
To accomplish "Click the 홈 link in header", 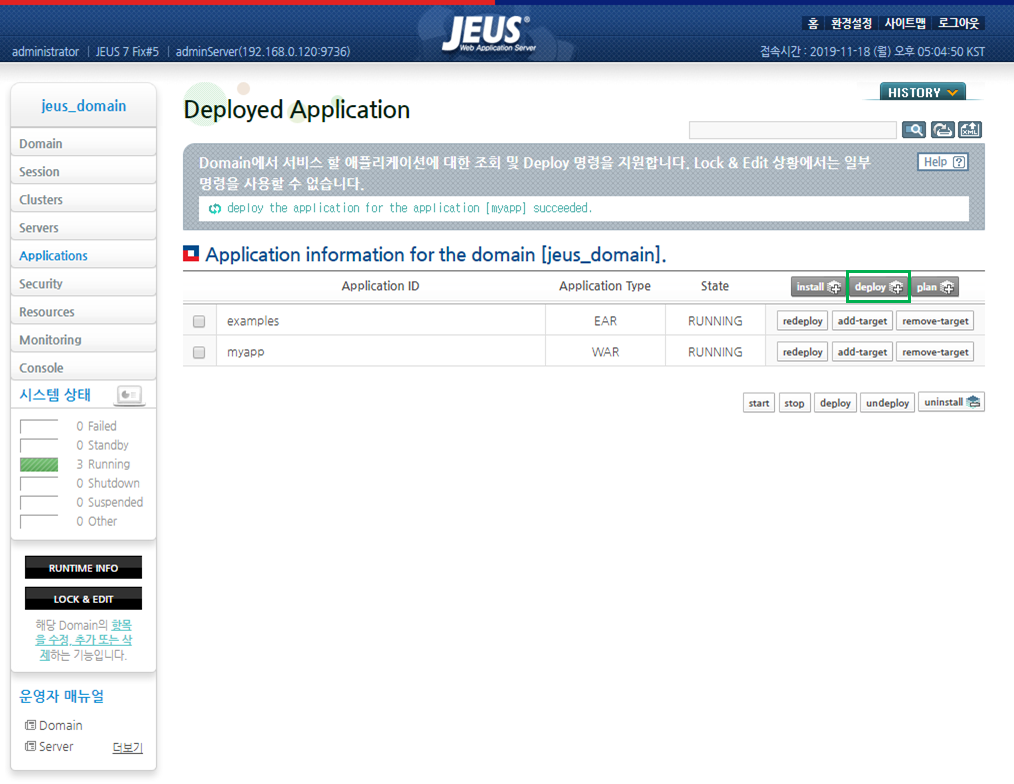I will pyautogui.click(x=813, y=23).
